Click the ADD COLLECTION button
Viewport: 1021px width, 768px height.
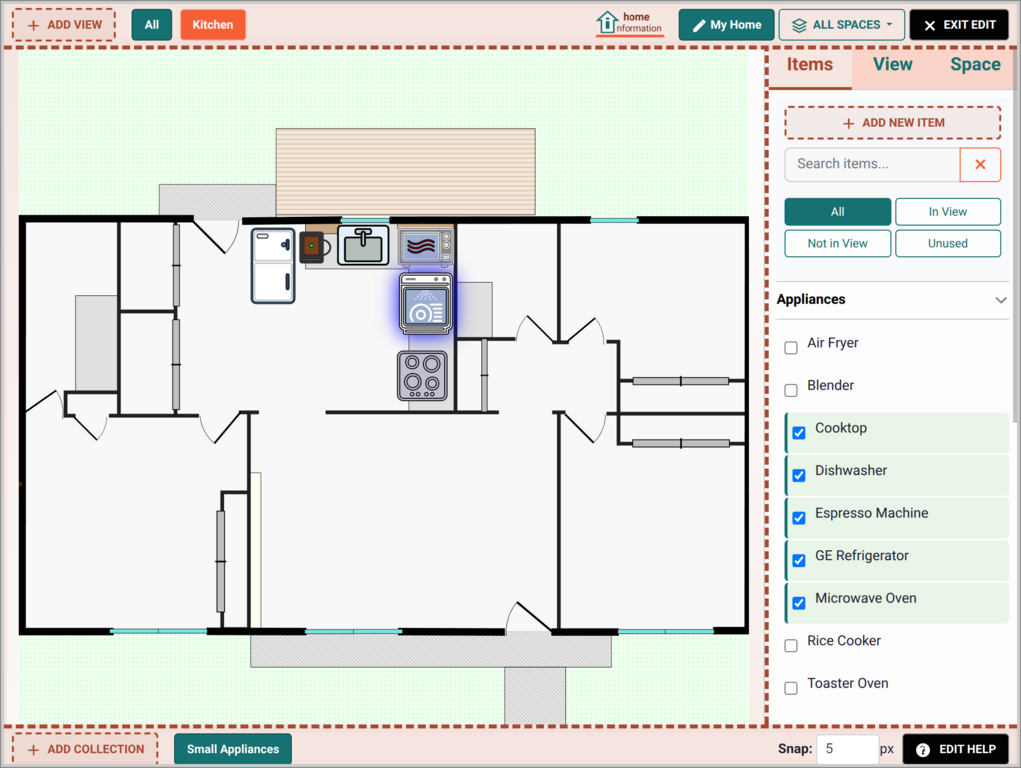click(85, 749)
